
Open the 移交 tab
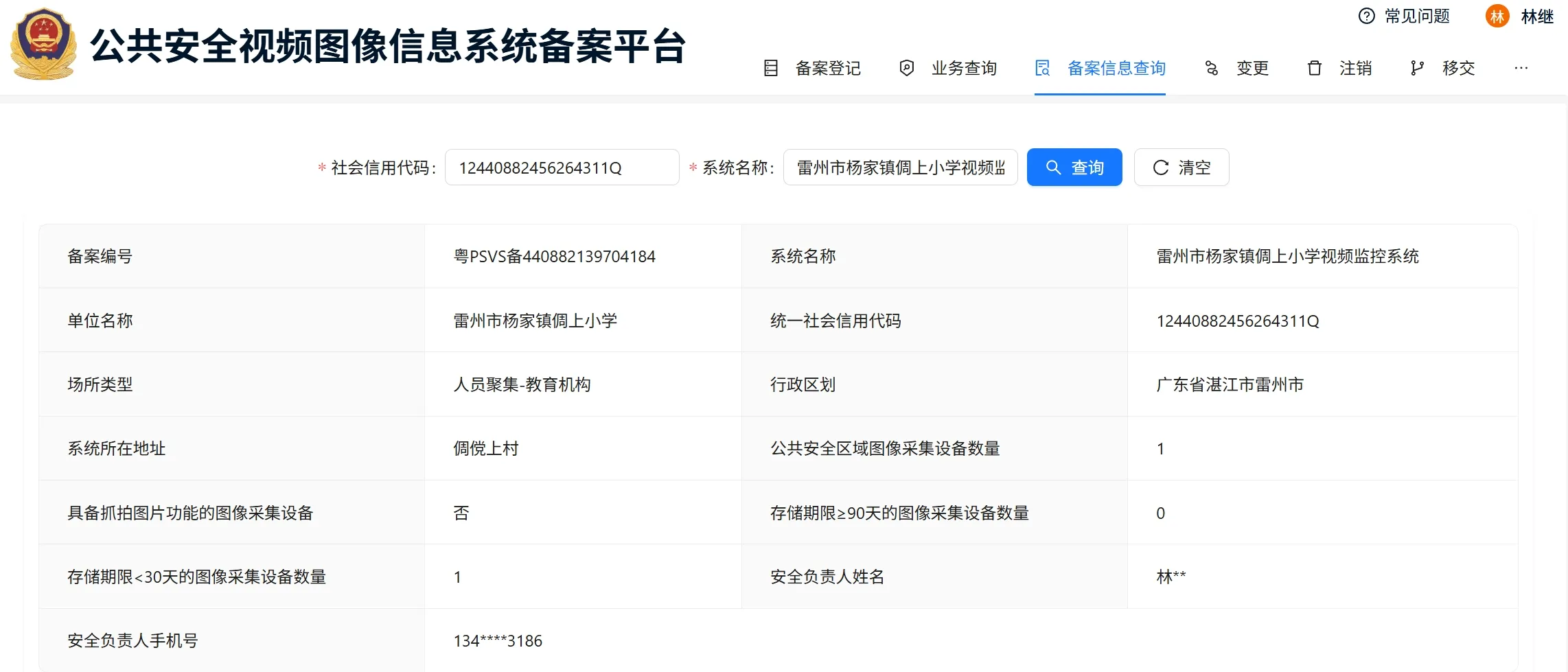click(1443, 68)
